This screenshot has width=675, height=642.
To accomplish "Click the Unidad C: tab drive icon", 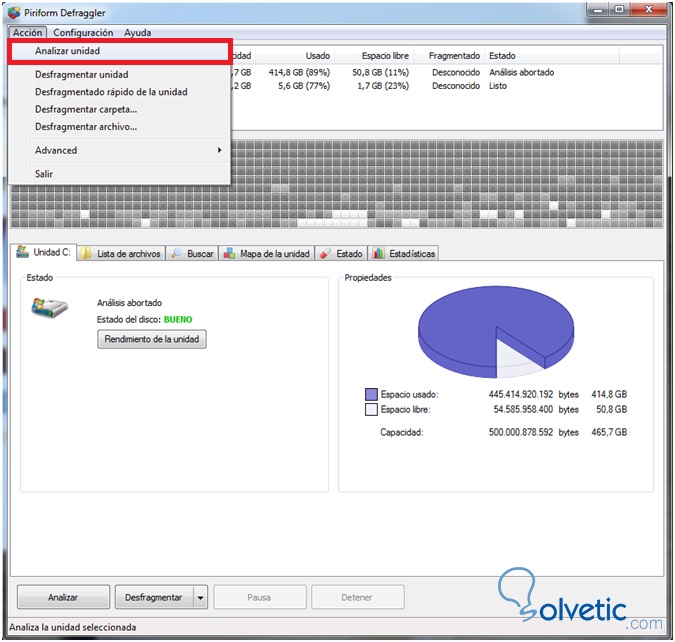I will [x=22, y=252].
